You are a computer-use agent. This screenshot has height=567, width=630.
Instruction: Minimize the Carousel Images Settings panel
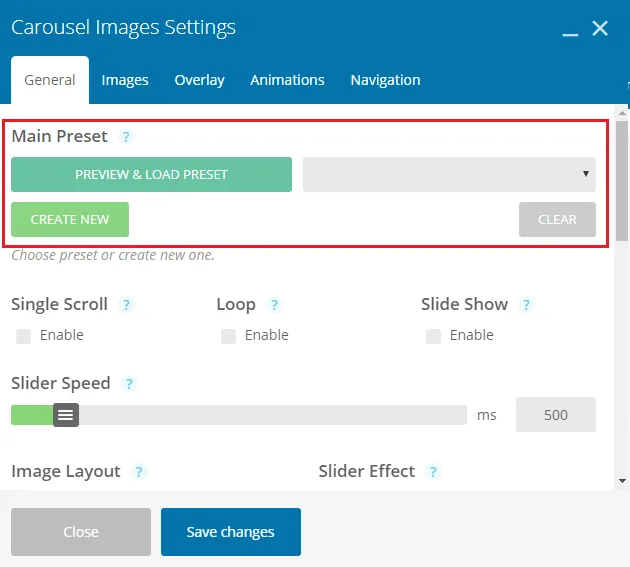tap(570, 30)
